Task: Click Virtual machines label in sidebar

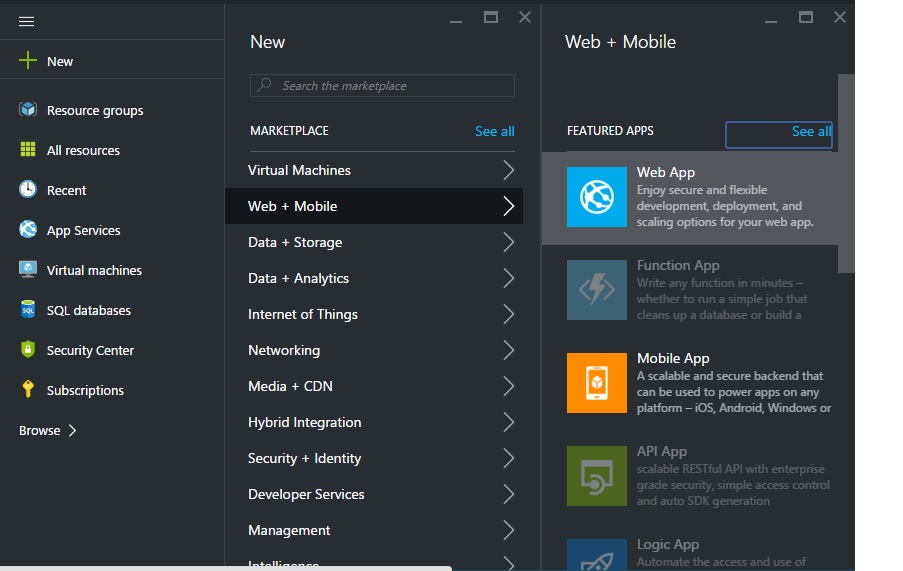Action: click(94, 271)
